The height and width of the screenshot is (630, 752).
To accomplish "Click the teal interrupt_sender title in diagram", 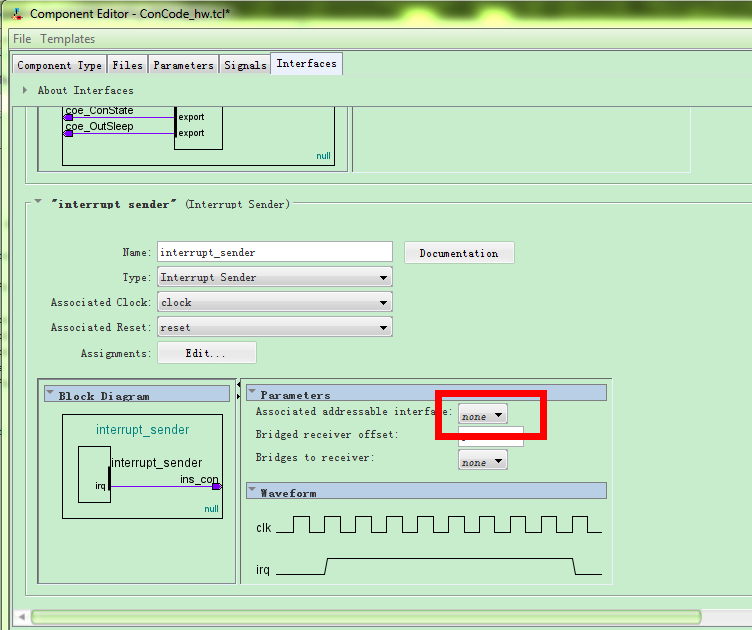I will 142,430.
